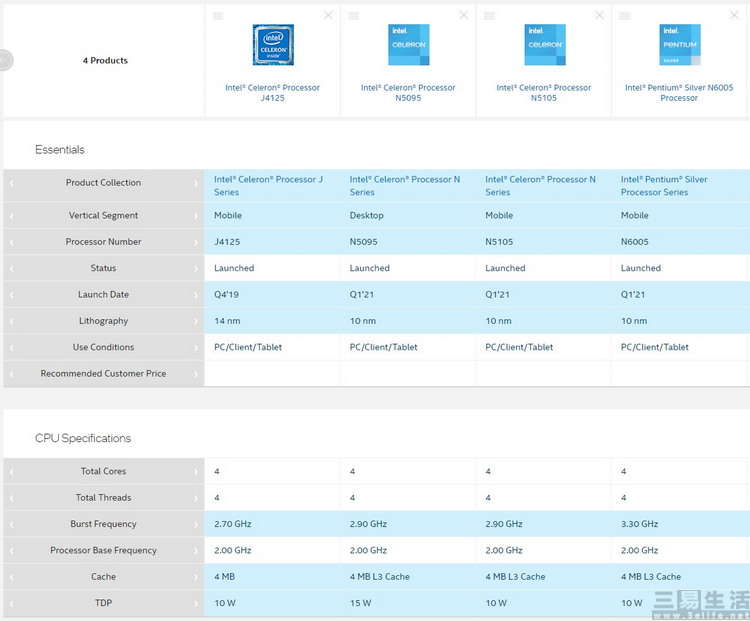Click right chevron on Use Conditions row
Viewport: 750px width, 621px height.
[196, 348]
